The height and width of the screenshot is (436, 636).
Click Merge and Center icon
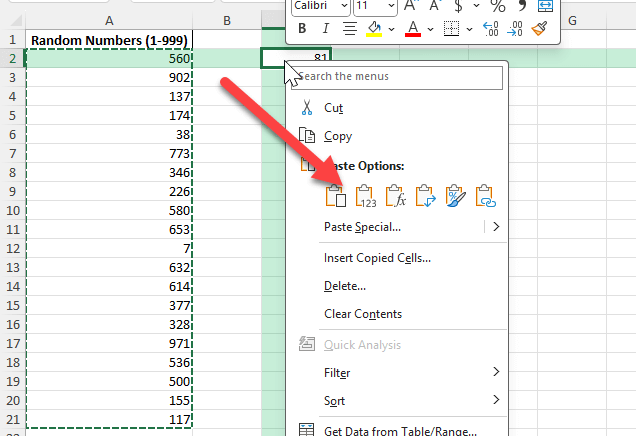click(x=546, y=6)
